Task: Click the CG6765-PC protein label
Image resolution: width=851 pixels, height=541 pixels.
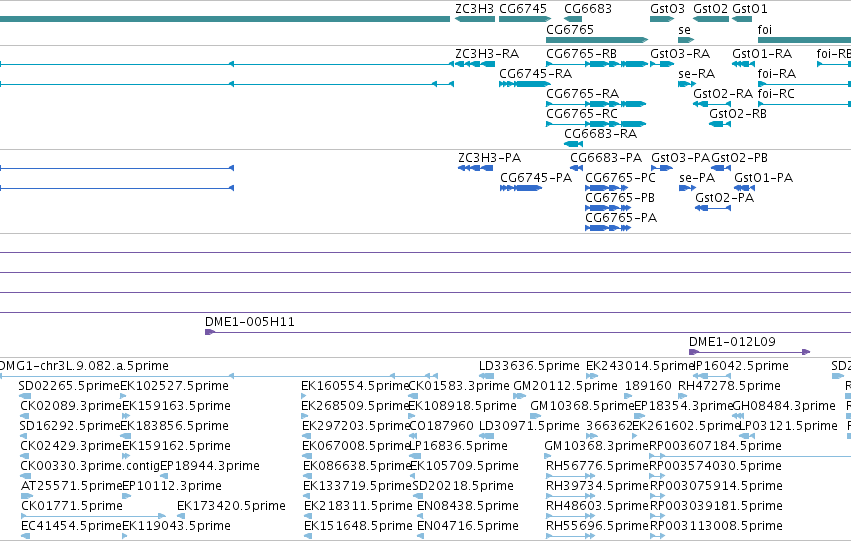Action: pyautogui.click(x=620, y=178)
